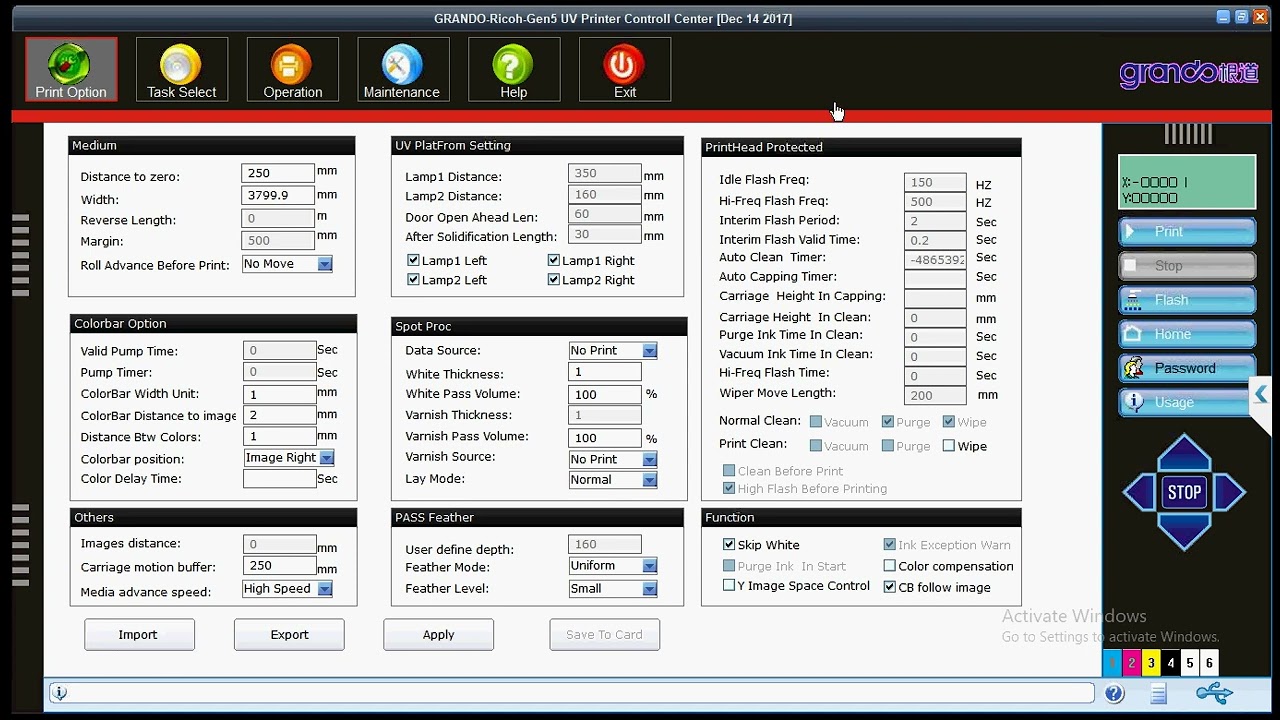
Task: Disable the Skip White option
Action: point(729,545)
